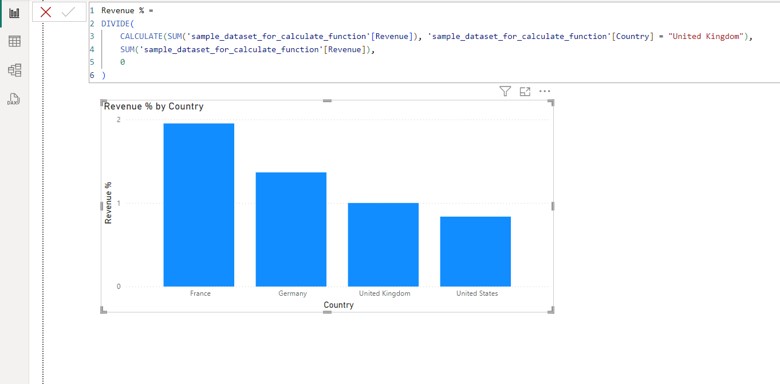
Task: Click the DIVIDE( function in formula bar
Action: (x=118, y=23)
